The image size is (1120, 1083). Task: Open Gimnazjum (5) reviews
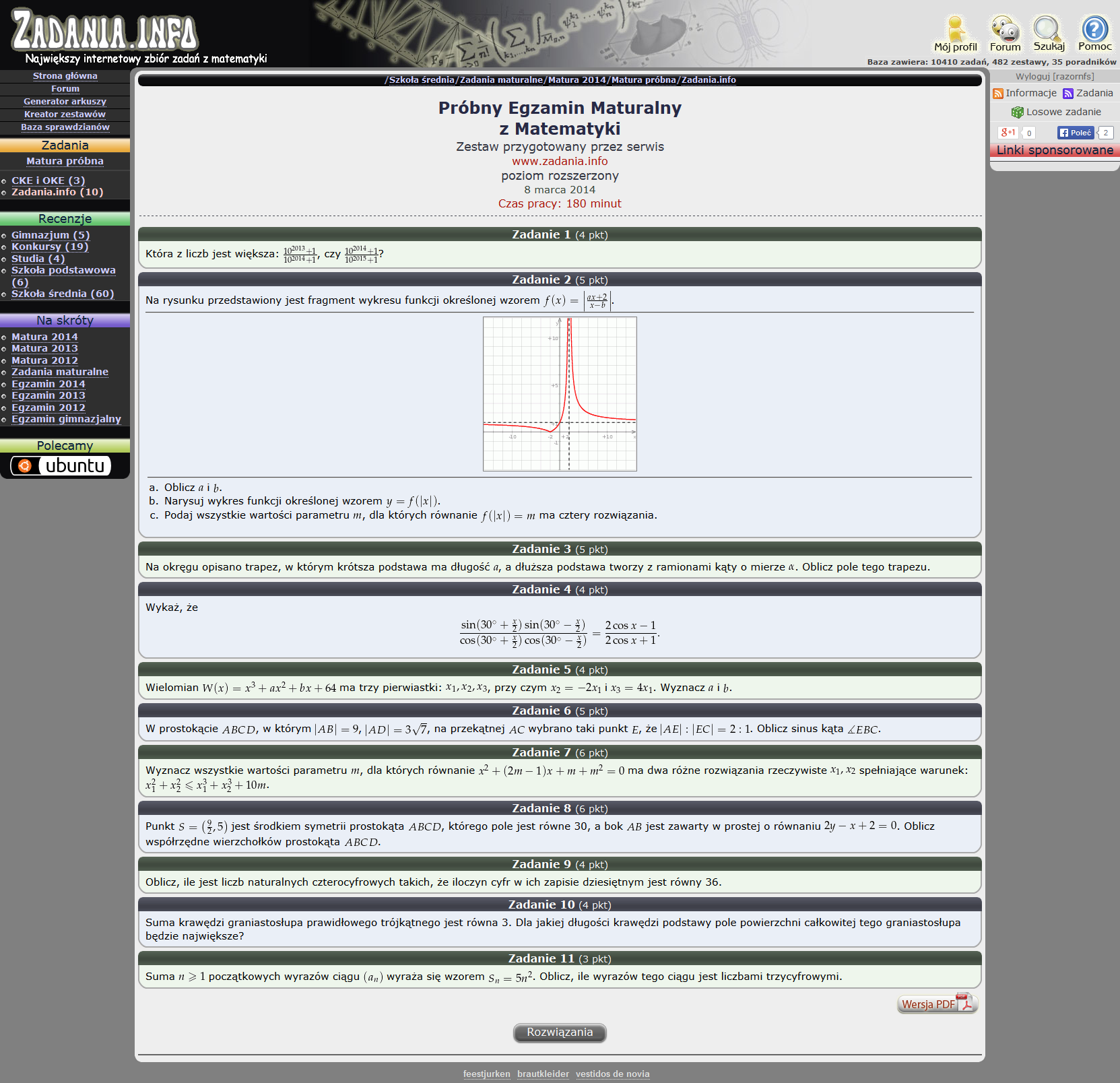[51, 235]
